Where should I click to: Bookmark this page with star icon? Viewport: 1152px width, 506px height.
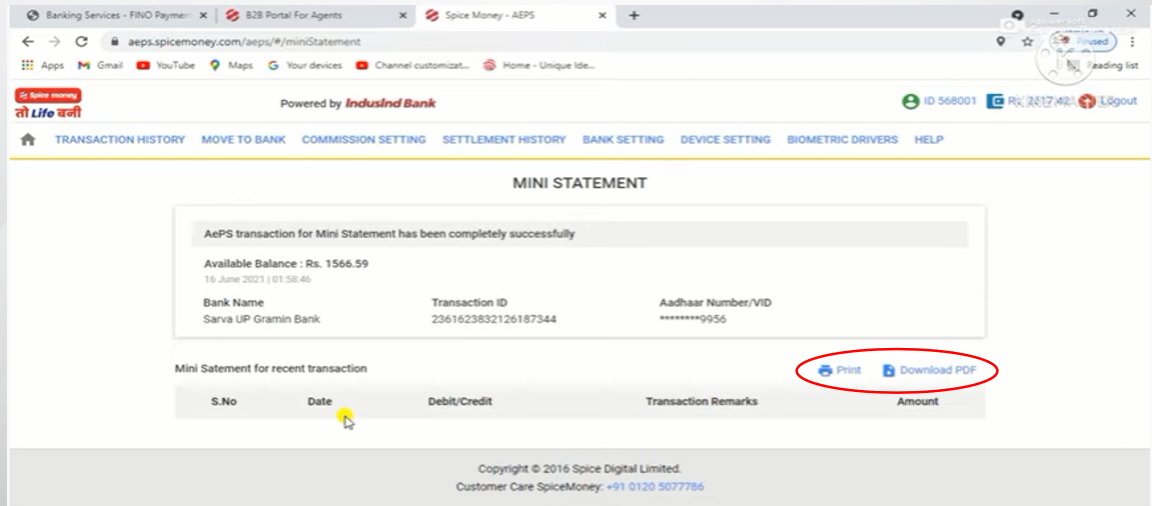click(x=1027, y=42)
